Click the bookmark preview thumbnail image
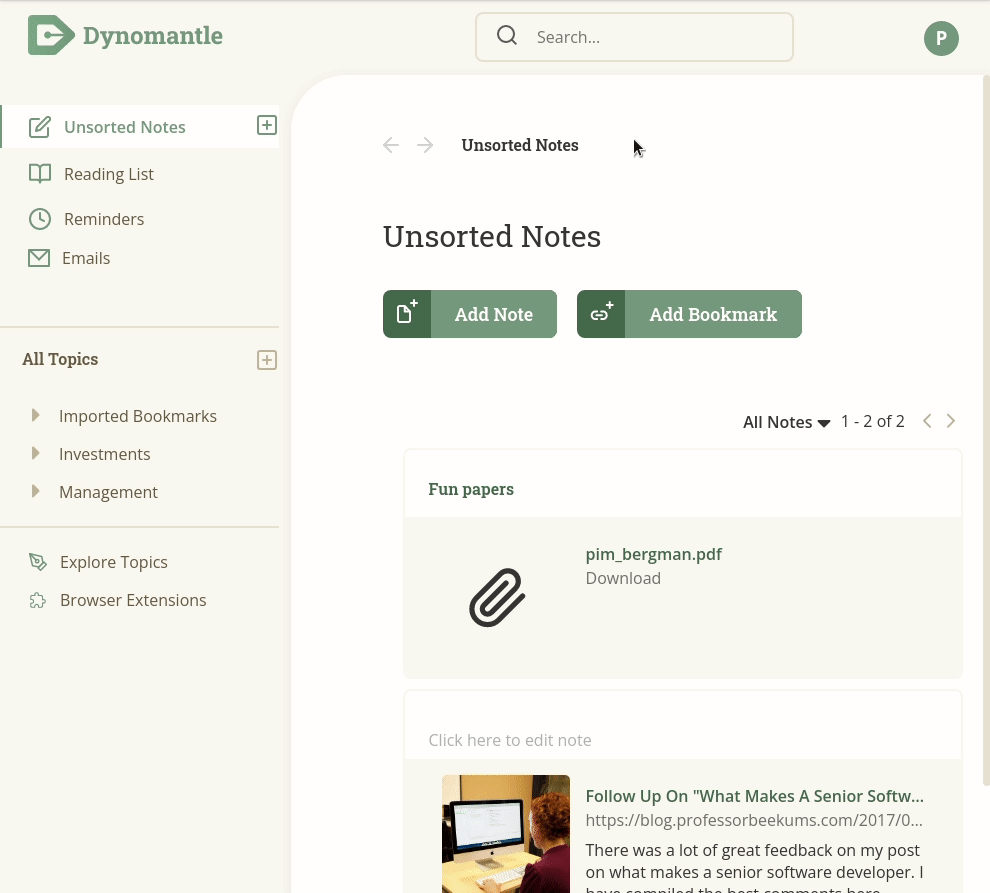The image size is (990, 893). tap(506, 834)
